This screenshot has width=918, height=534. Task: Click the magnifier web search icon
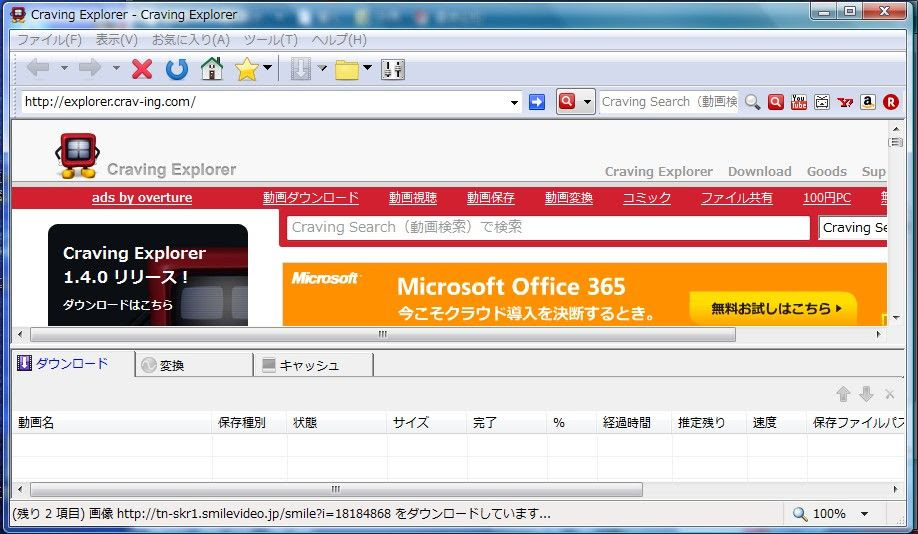753,102
